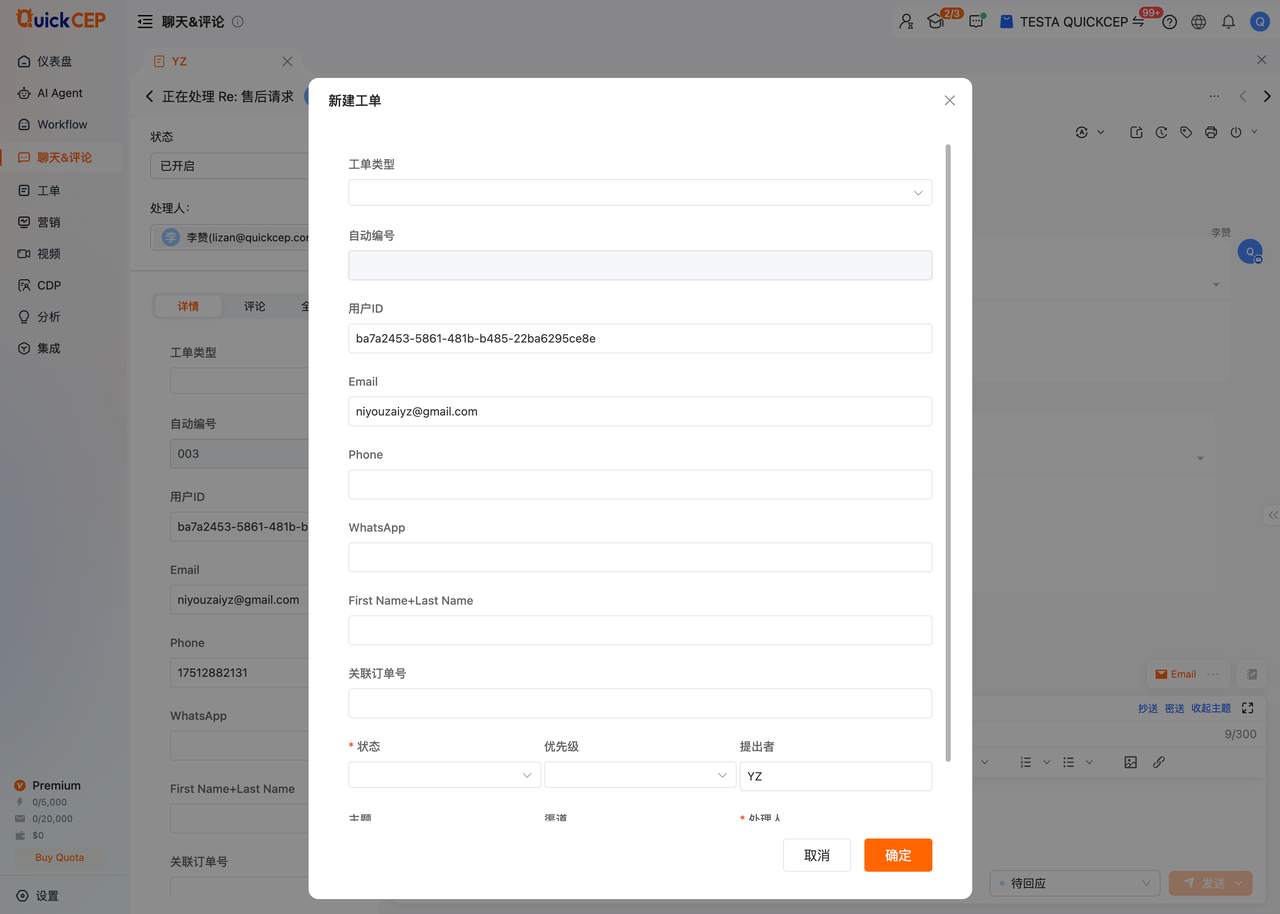Click 抄送 cc link
The image size is (1280, 914).
tap(1148, 708)
